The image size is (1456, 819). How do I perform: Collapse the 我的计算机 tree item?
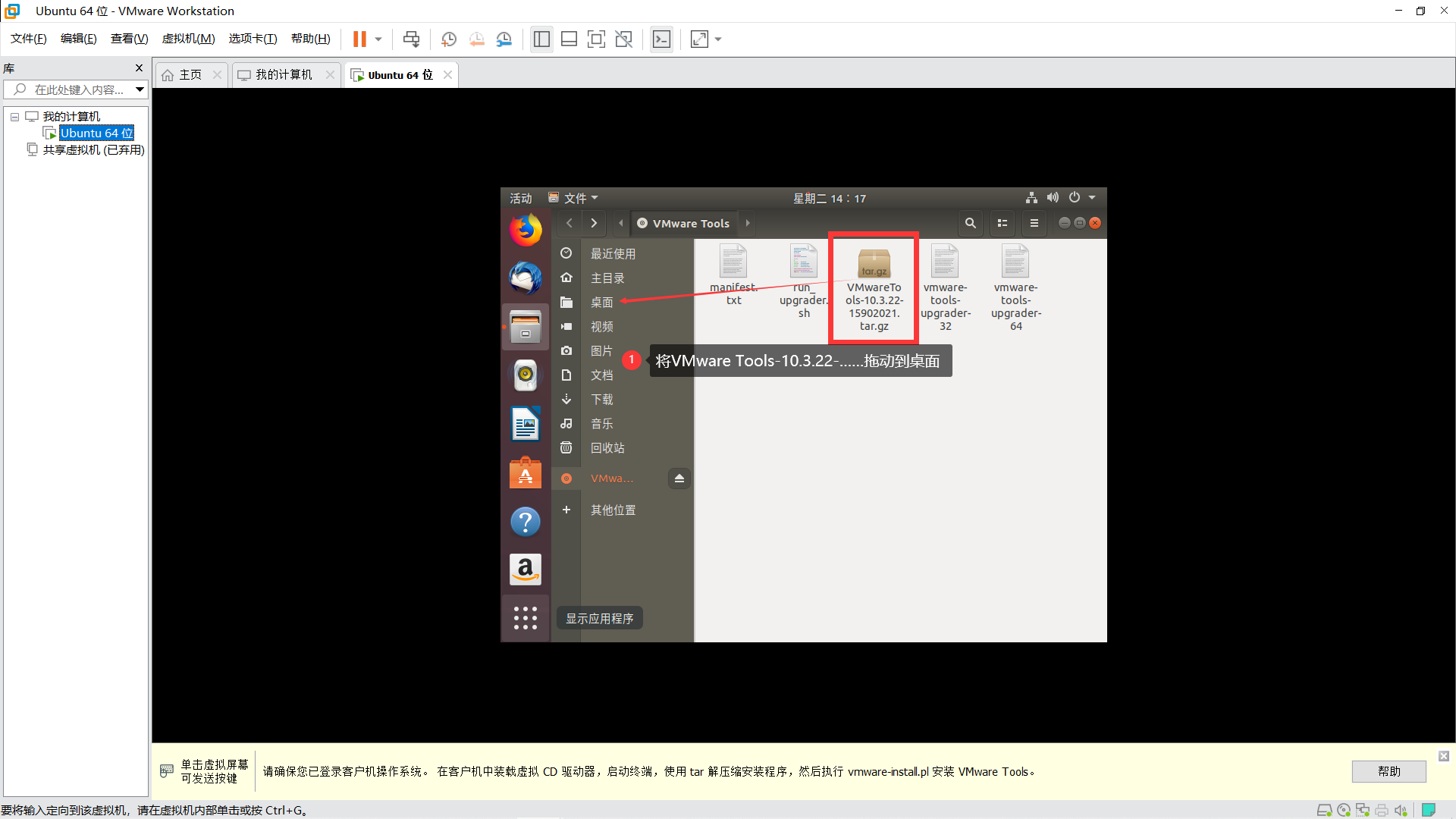[14, 116]
